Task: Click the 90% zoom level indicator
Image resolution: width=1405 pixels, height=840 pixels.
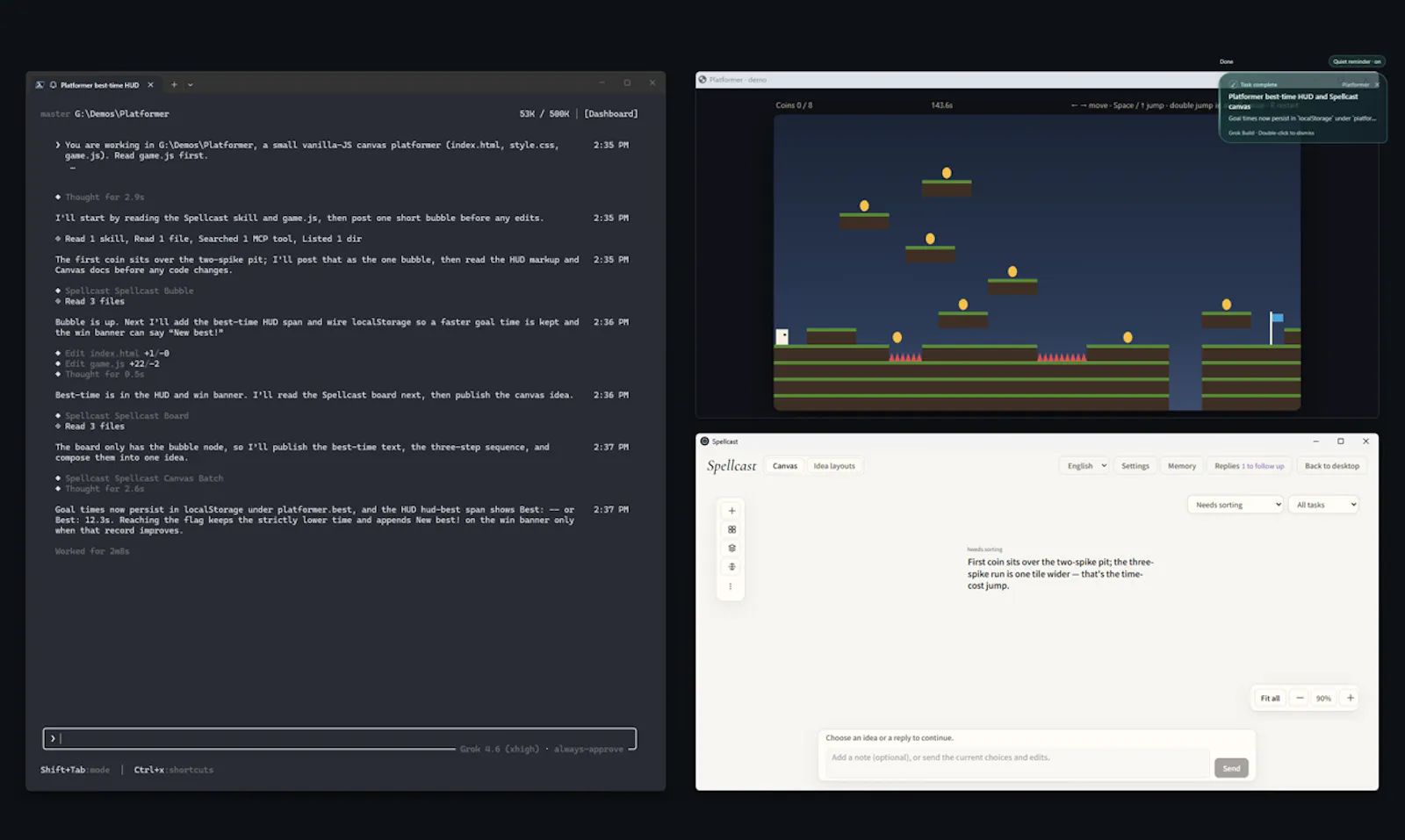Action: click(x=1323, y=699)
